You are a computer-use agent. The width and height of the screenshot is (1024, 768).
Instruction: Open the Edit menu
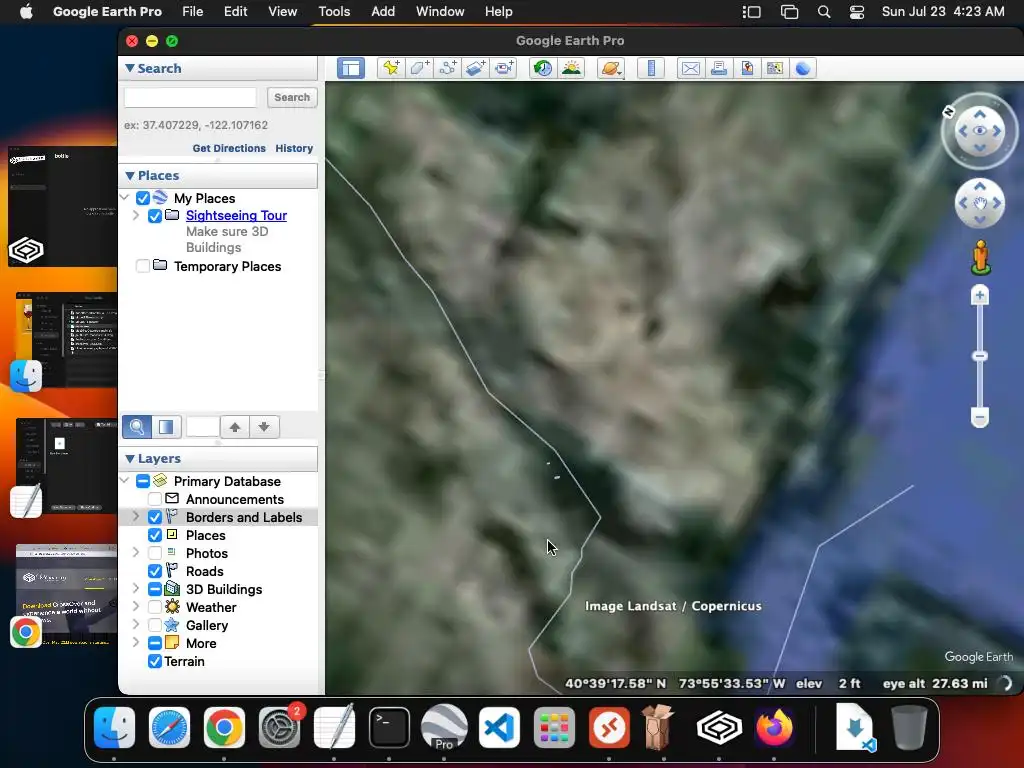[x=236, y=12]
